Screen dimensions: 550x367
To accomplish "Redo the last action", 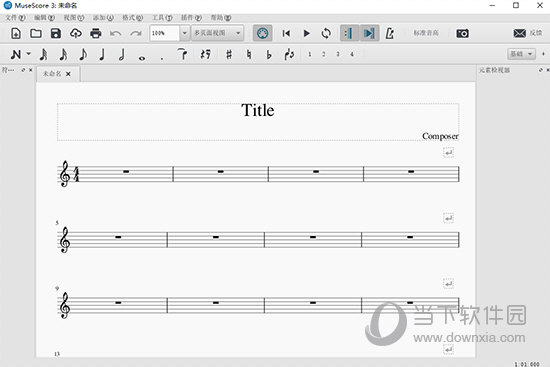I will click(x=136, y=34).
